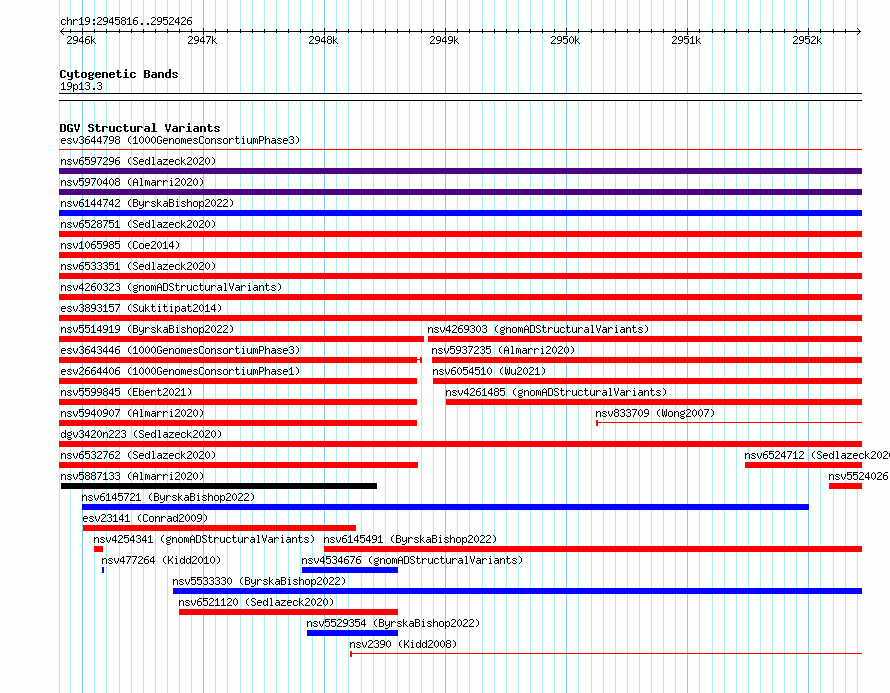Click the red nsv6524712 variant bar
890x693 pixels.
coord(804,465)
